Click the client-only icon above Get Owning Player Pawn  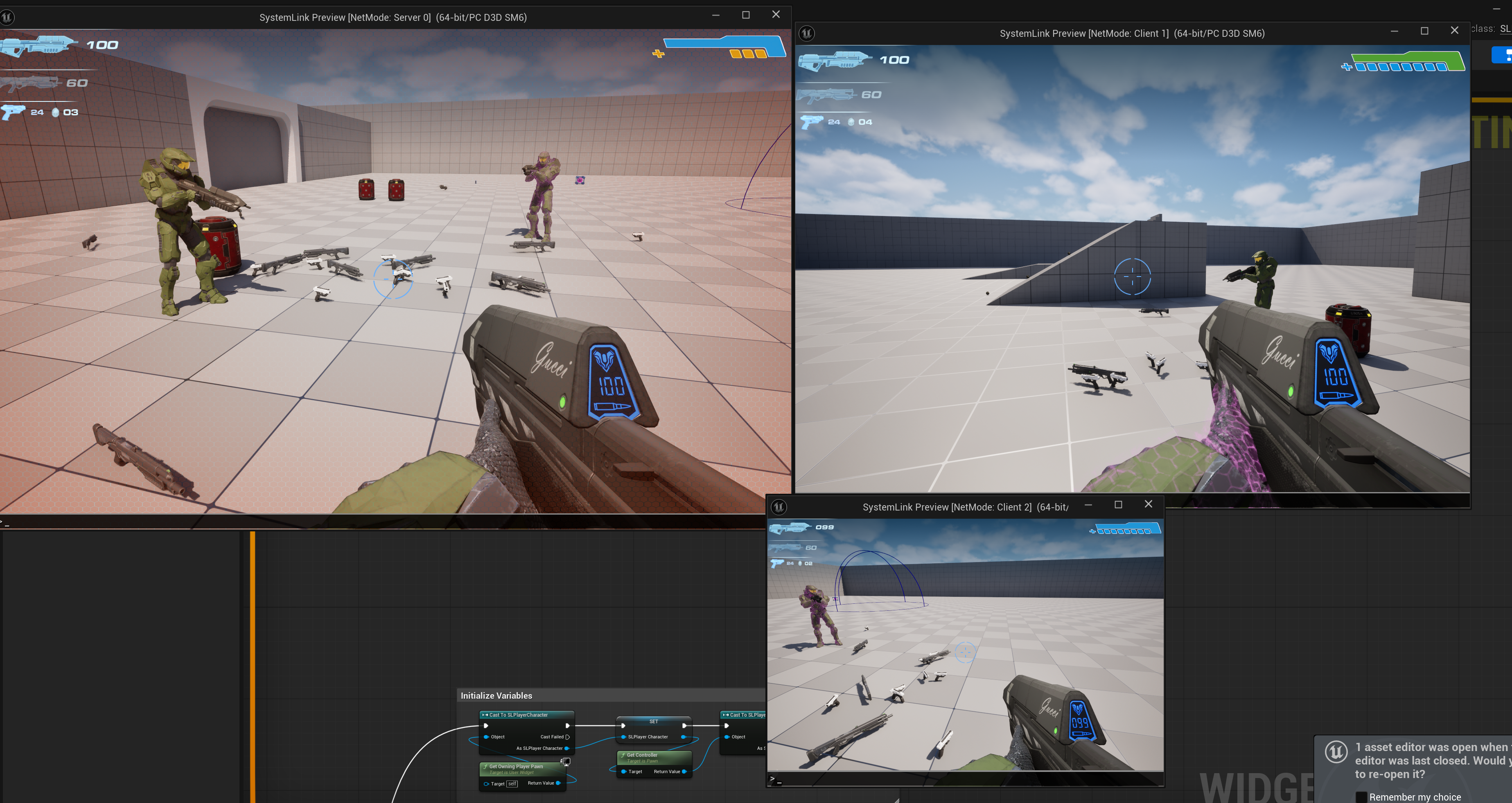[566, 761]
